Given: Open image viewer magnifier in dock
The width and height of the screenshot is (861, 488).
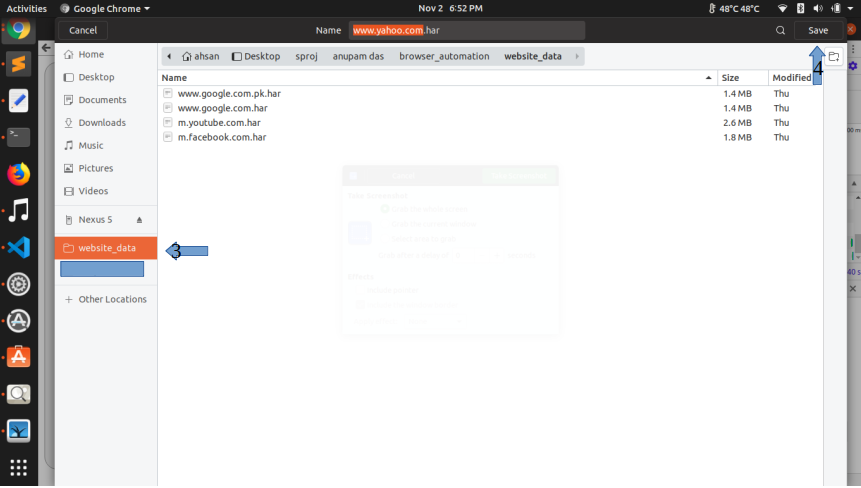Looking at the screenshot, I should click(x=18, y=394).
